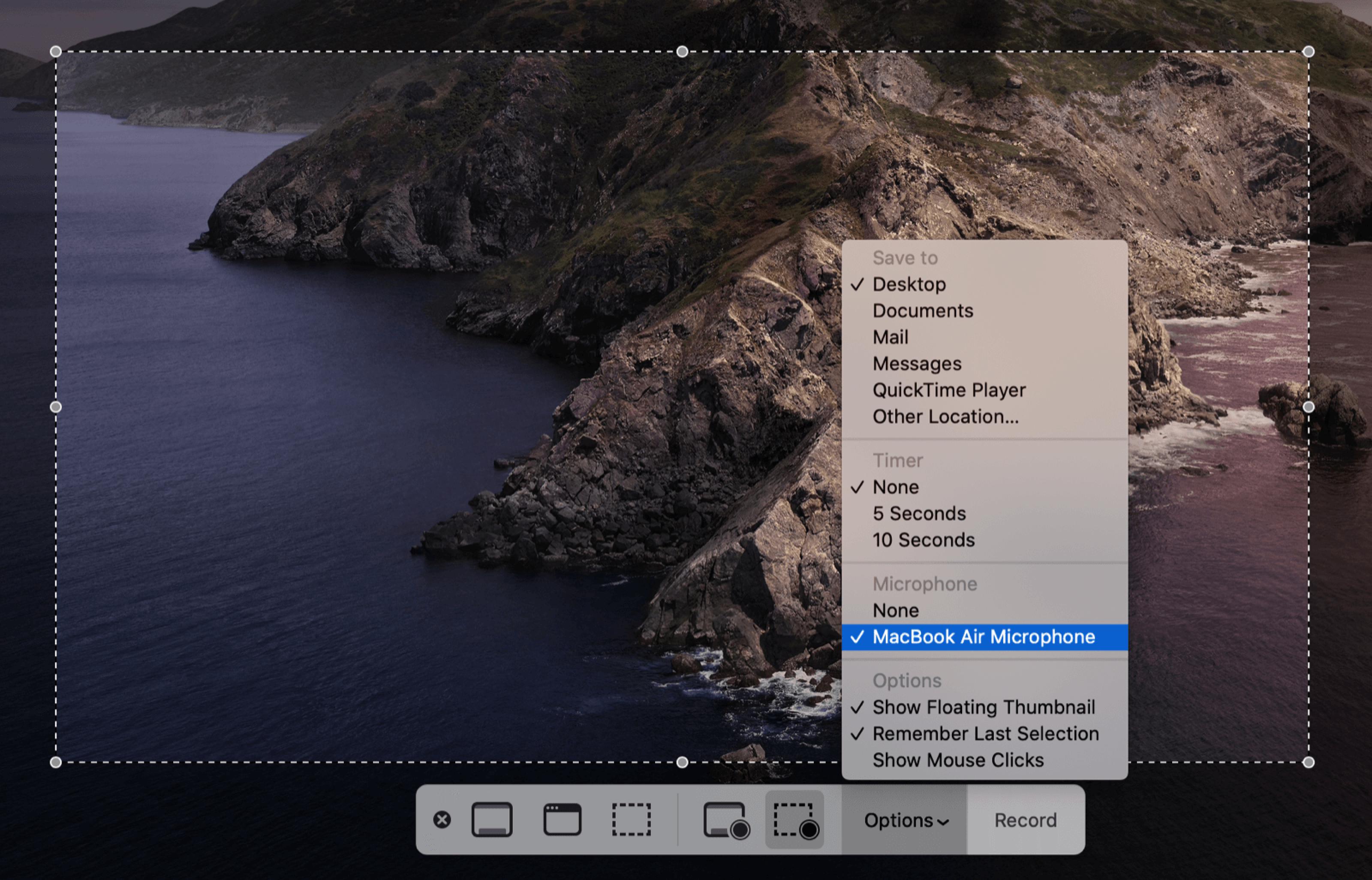Save to Documents folder
Screen dimensions: 1372x880
pyautogui.click(x=923, y=310)
